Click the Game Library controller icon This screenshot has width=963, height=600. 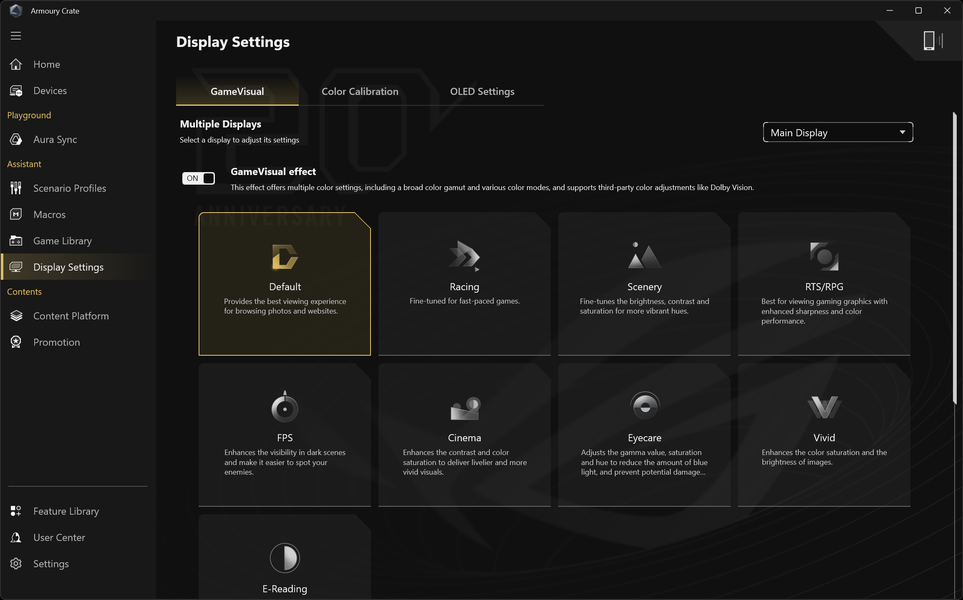[x=16, y=241]
